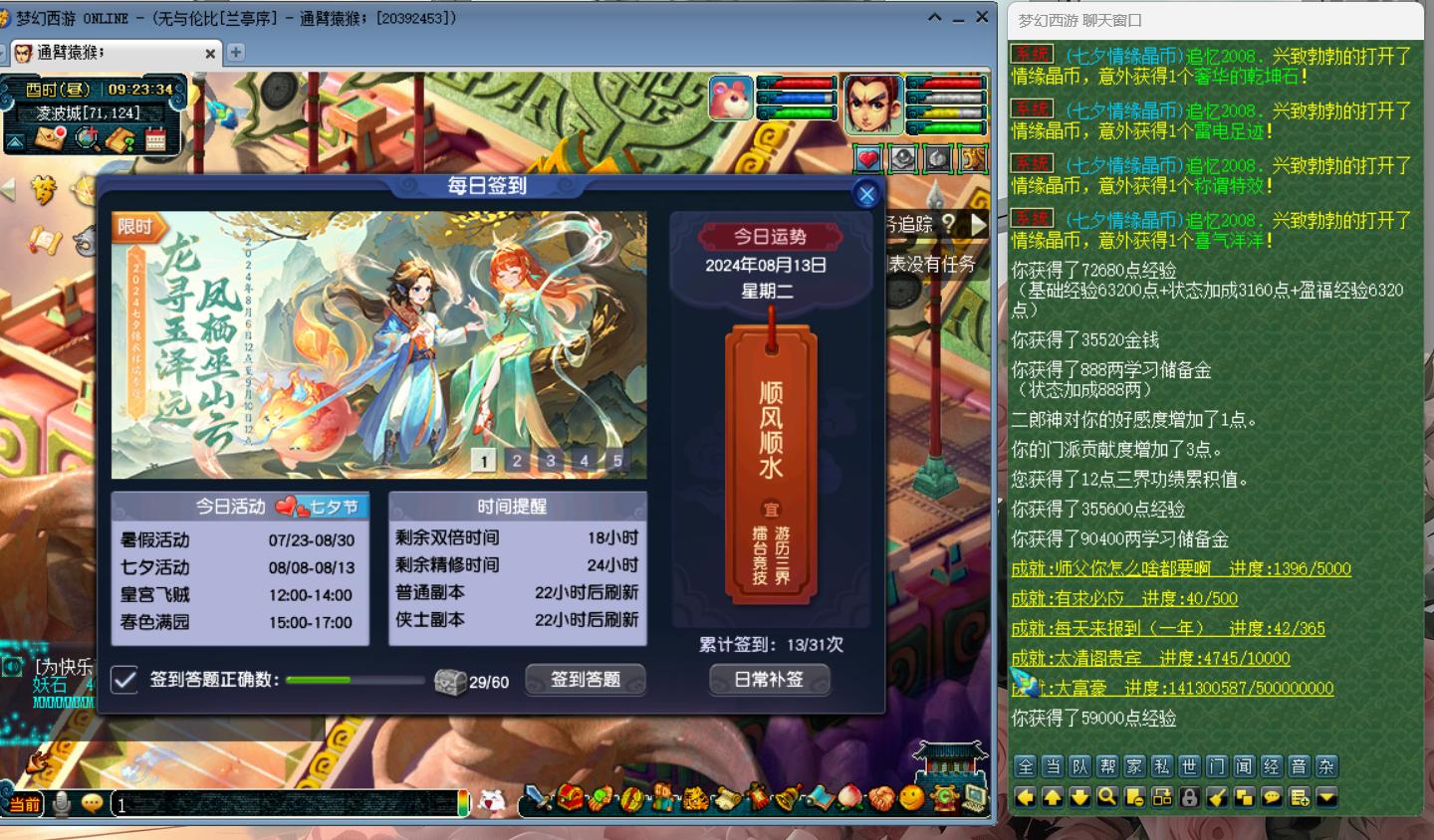
Task: Toggle the microphone voice input
Action: (62, 802)
